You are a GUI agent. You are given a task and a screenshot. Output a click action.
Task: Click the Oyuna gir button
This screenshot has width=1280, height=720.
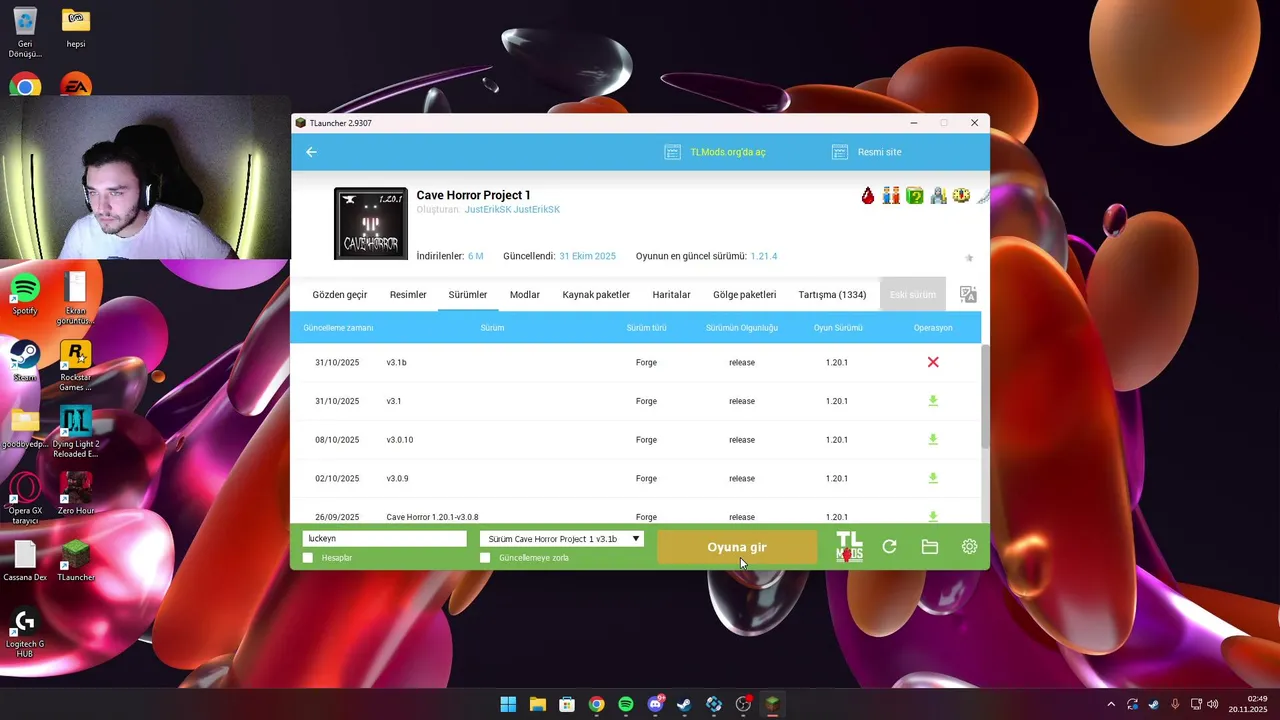(737, 547)
